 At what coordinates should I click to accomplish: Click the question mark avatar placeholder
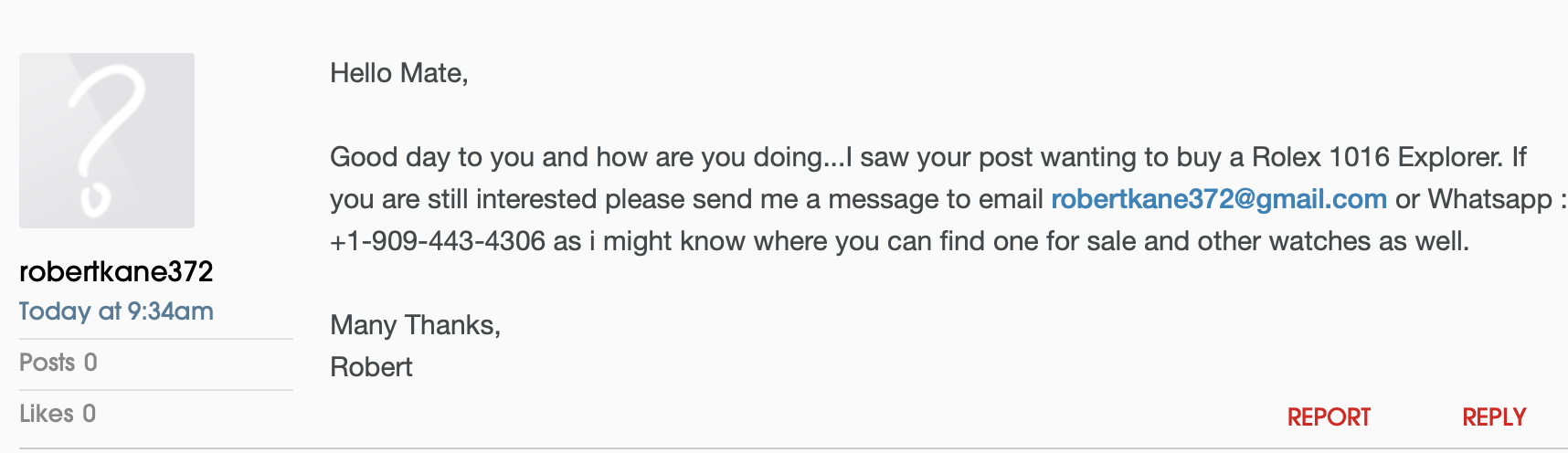coord(107,141)
